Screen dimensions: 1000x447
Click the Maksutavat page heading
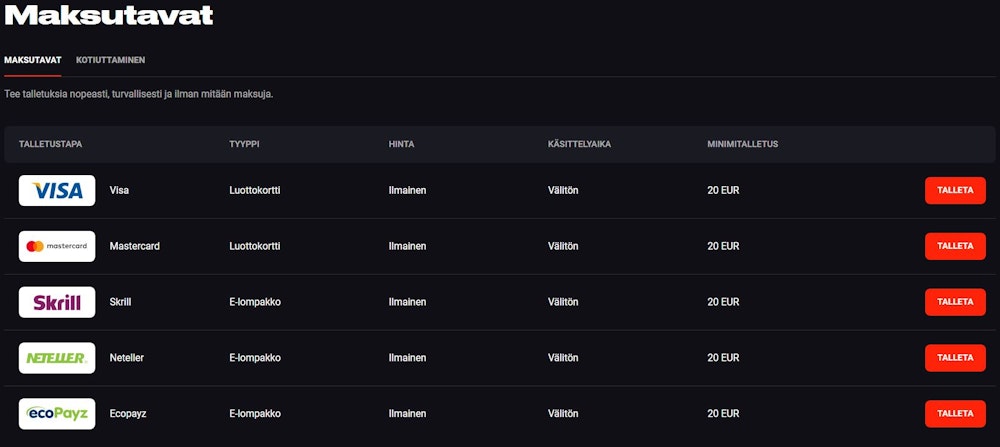(108, 15)
